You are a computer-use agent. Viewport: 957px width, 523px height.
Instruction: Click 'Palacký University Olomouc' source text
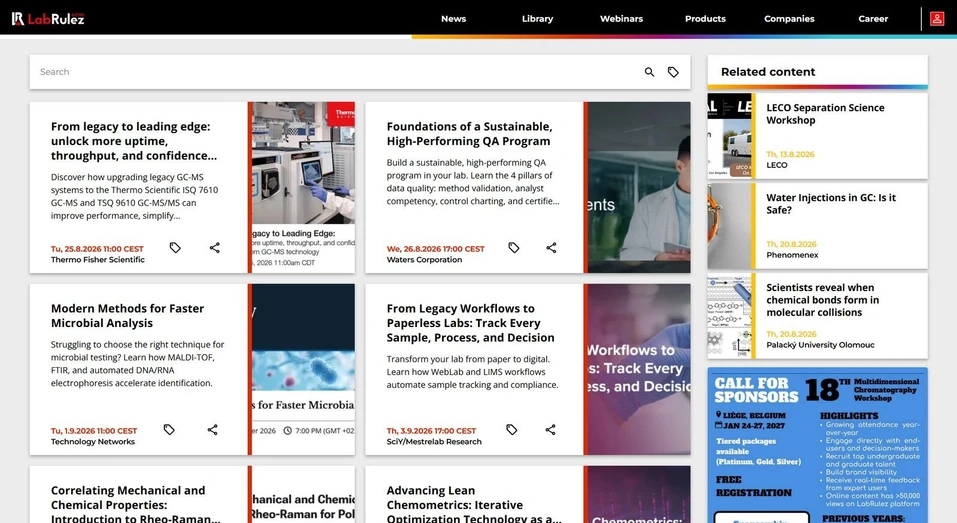point(820,345)
